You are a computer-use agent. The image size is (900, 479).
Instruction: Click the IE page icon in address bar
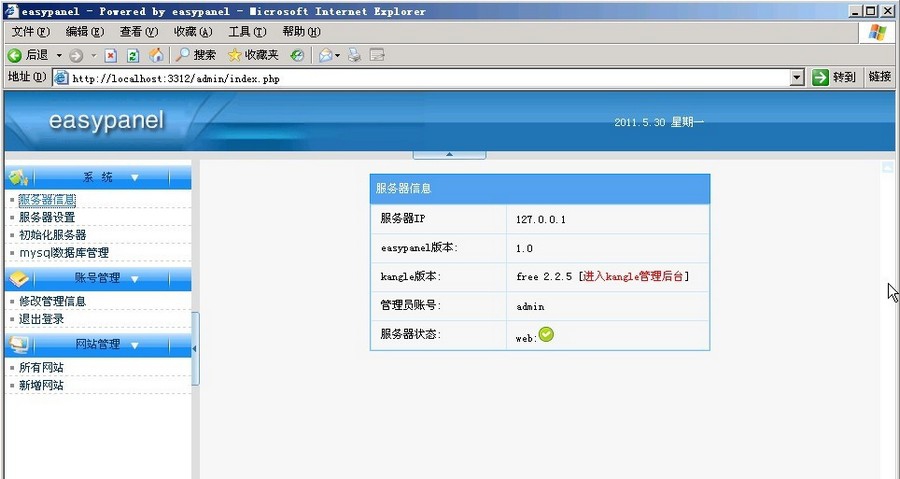[61, 78]
